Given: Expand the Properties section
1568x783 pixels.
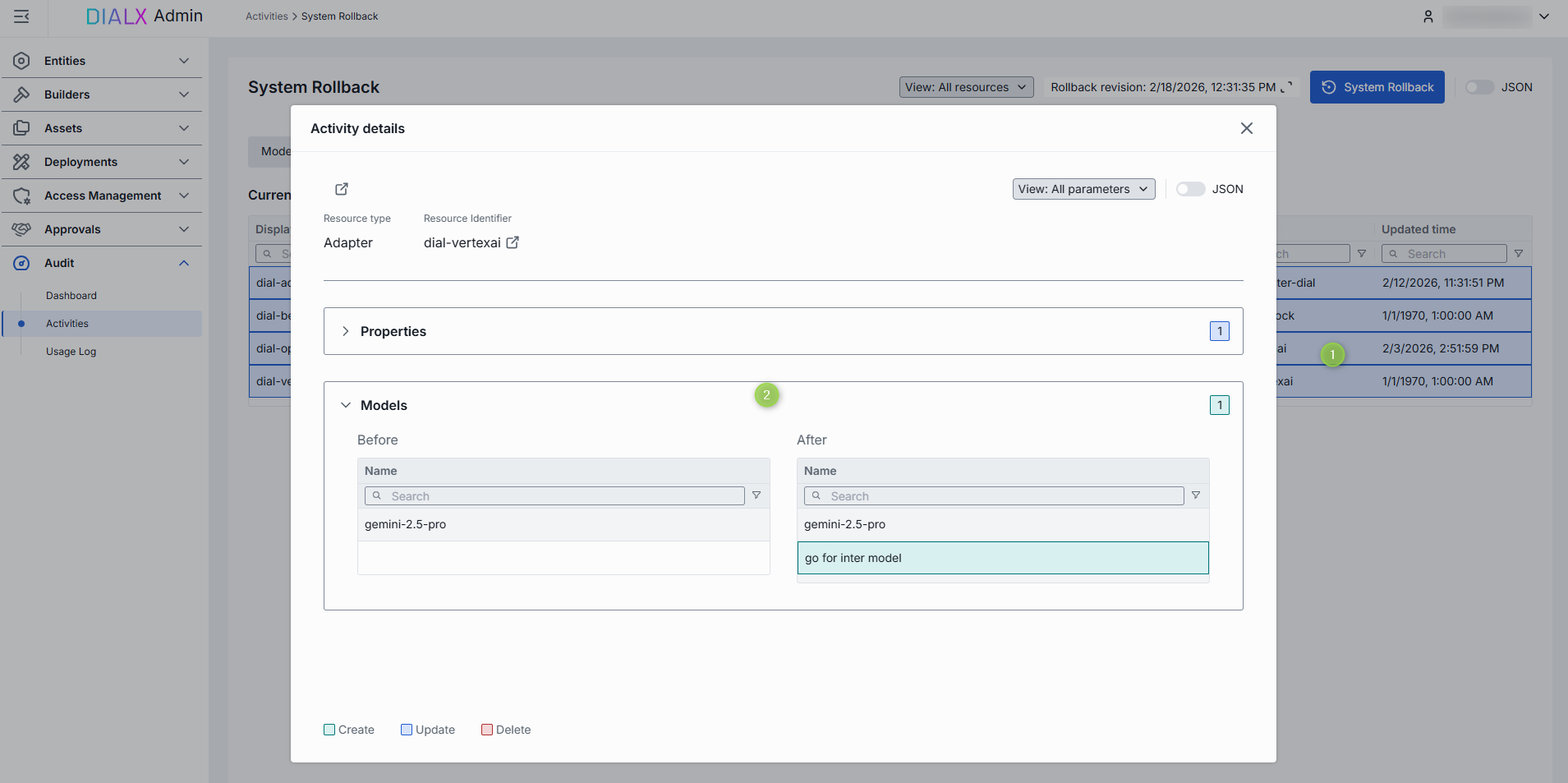Looking at the screenshot, I should point(346,331).
